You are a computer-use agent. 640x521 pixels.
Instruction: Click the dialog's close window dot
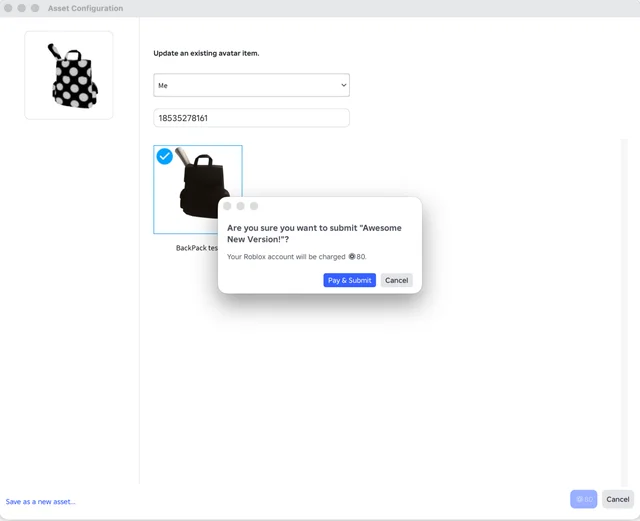pos(227,206)
